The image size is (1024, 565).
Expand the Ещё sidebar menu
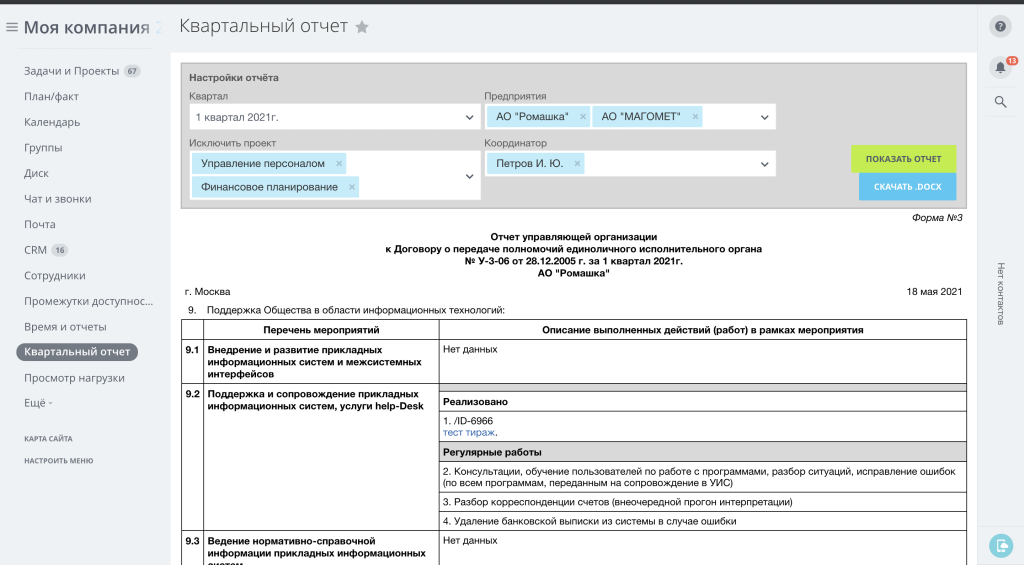tap(38, 404)
